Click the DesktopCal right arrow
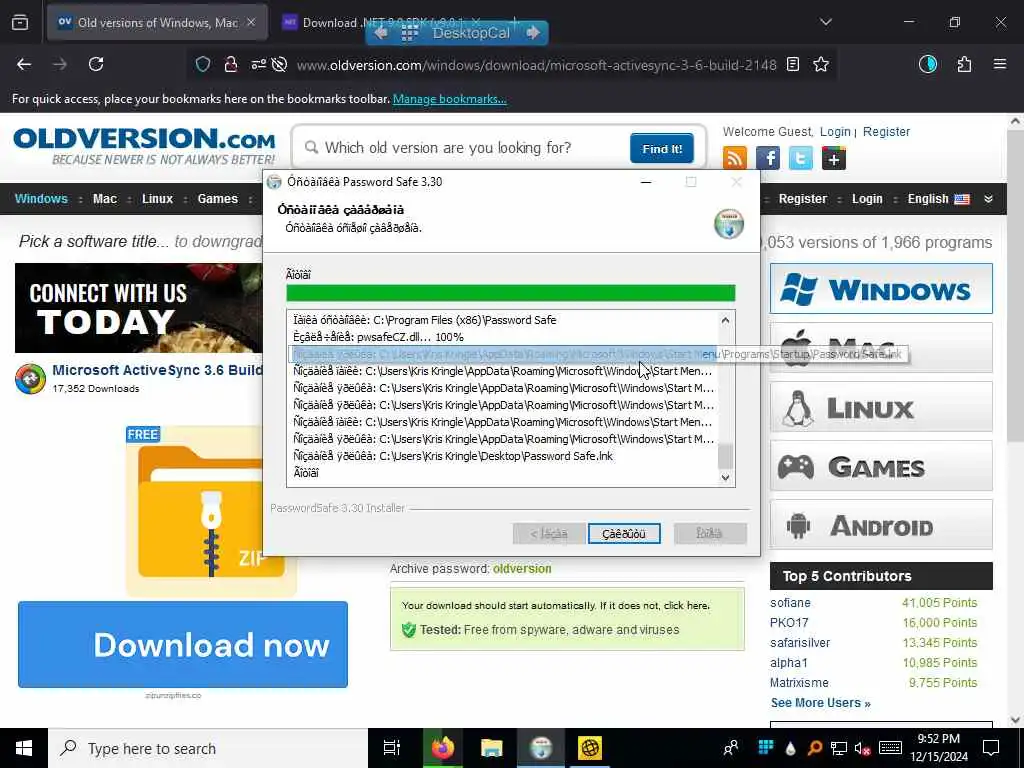1024x768 pixels. pos(533,33)
